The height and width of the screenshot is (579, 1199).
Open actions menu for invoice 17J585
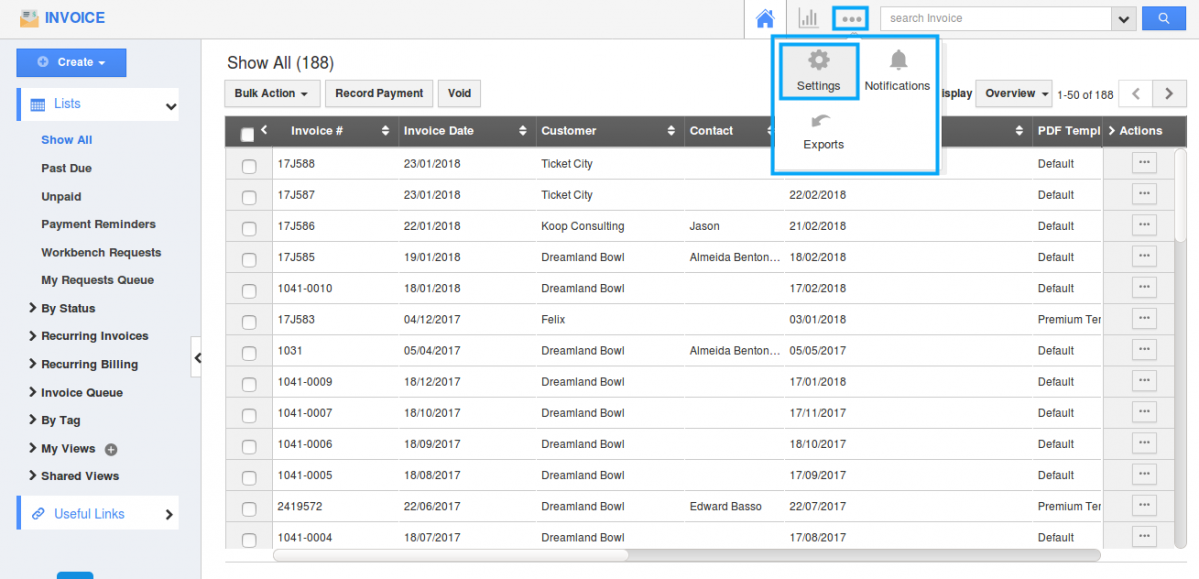1144,256
